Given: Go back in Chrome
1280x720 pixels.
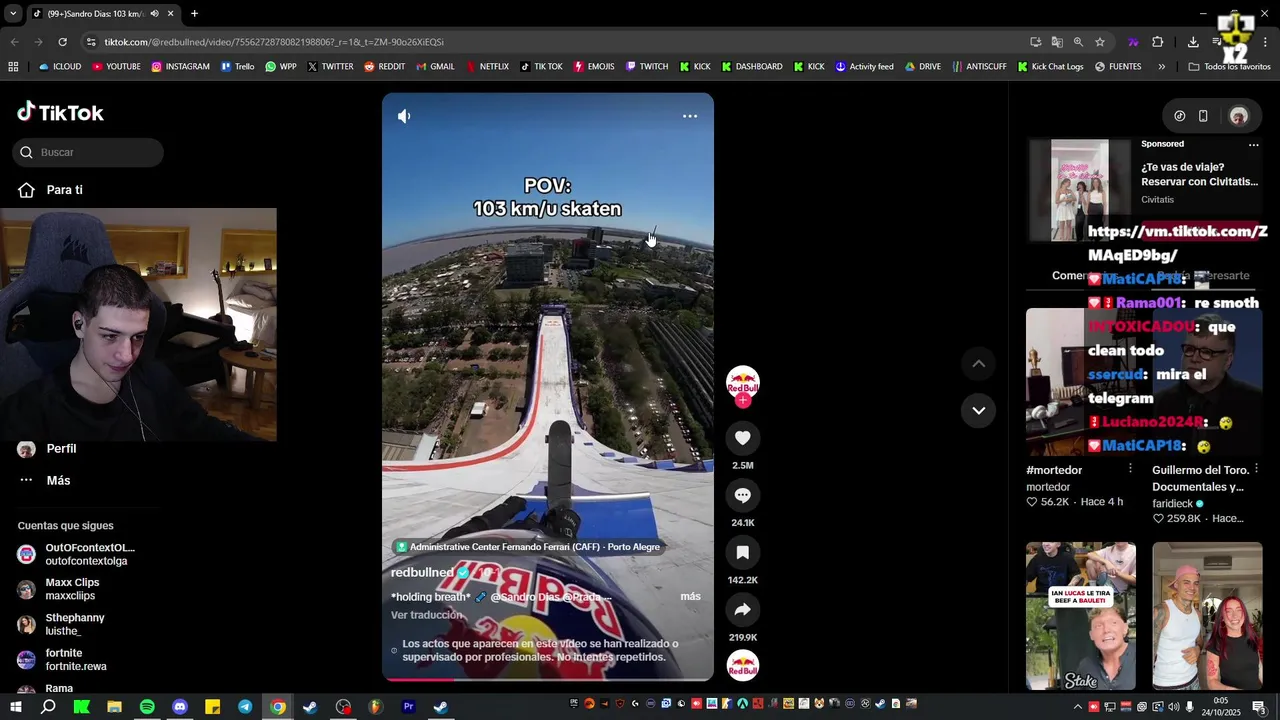Looking at the screenshot, I should (x=14, y=42).
